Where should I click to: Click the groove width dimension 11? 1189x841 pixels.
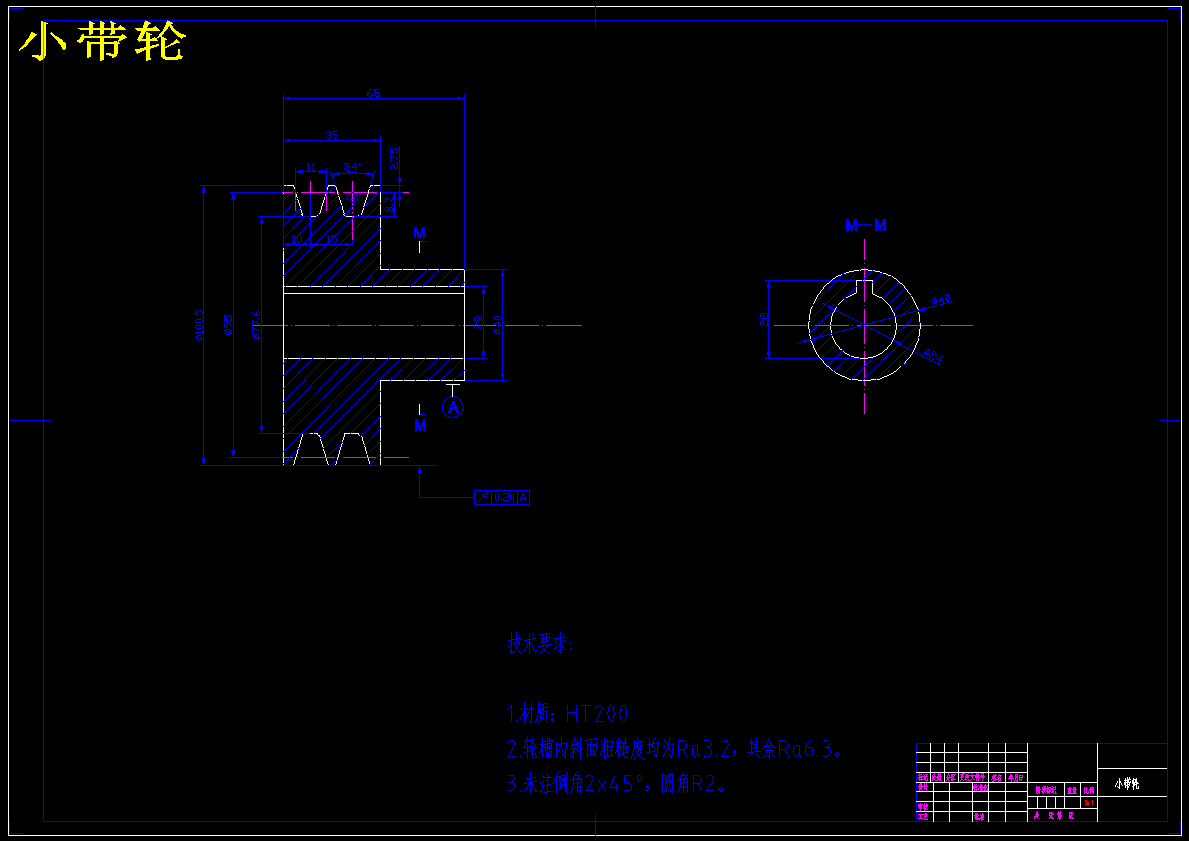point(311,167)
